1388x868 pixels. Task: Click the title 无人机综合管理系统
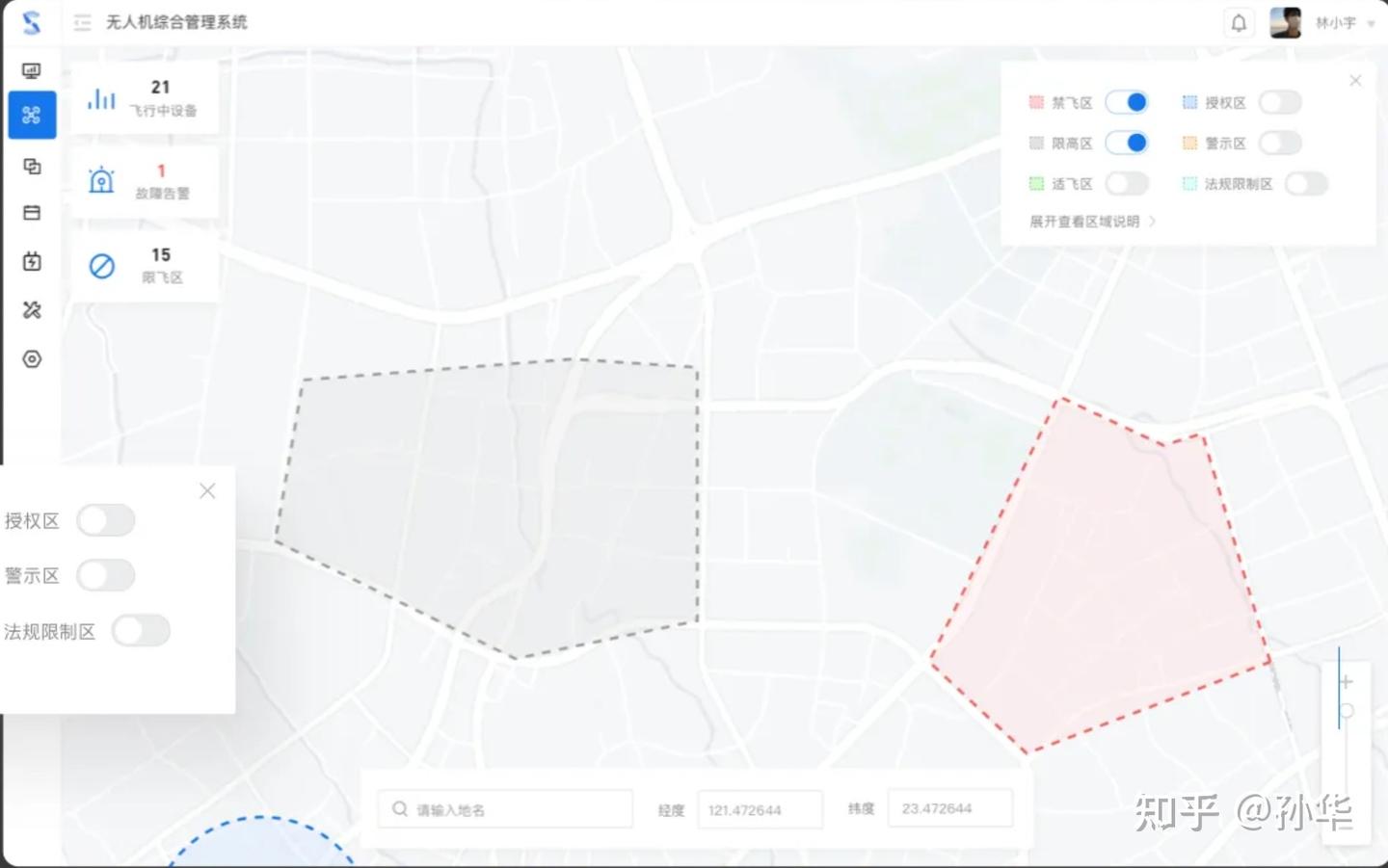(x=176, y=22)
